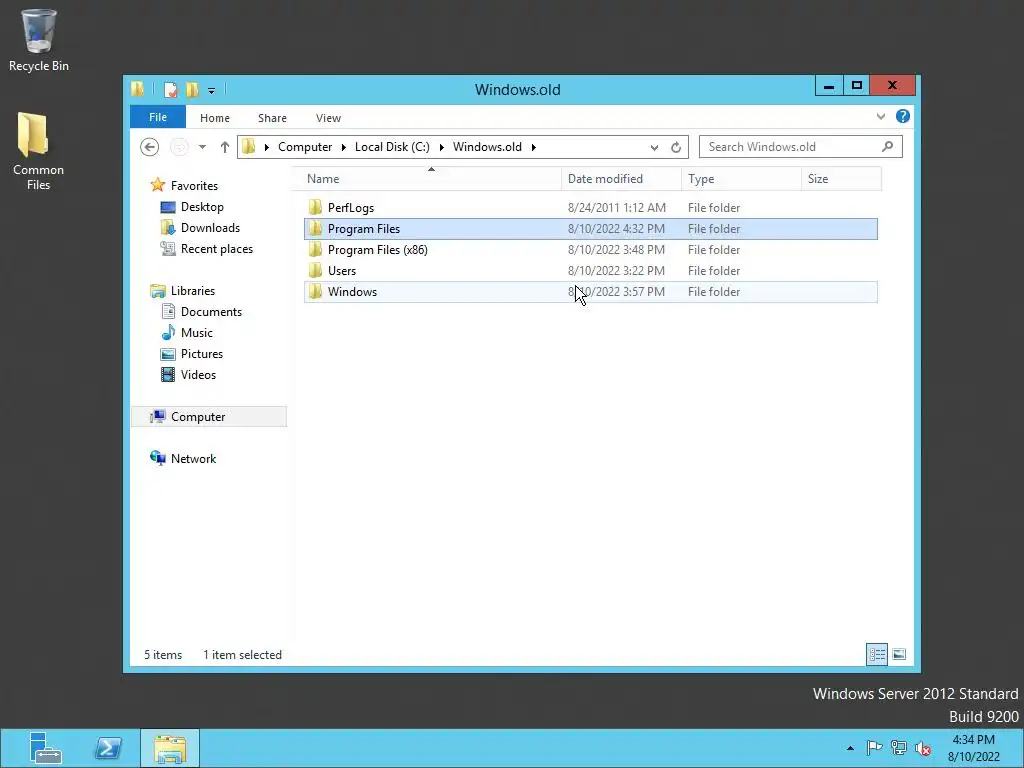Open the Recycle Bin desktop icon
Viewport: 1024px width, 768px height.
click(39, 40)
